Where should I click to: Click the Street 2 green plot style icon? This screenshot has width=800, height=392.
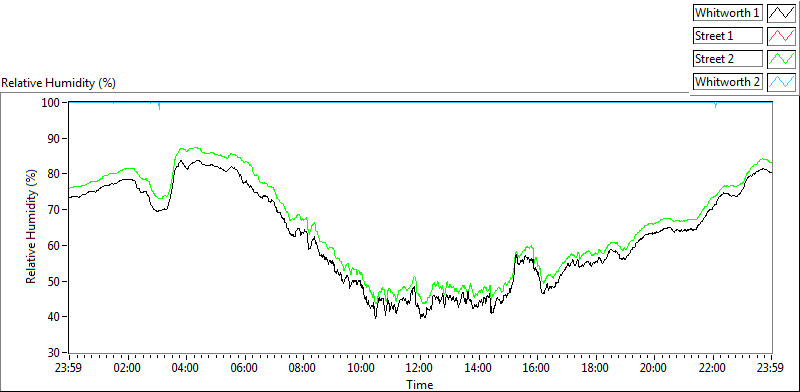[x=781, y=59]
